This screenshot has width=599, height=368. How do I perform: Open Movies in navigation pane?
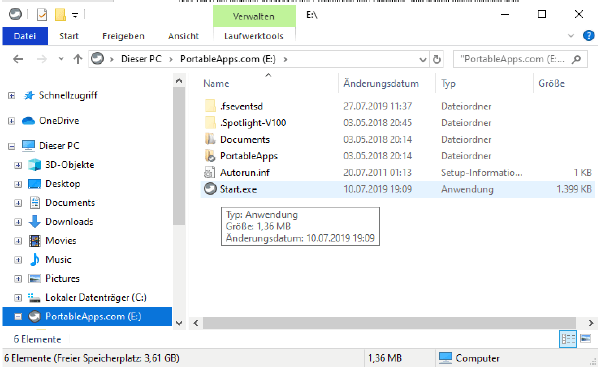(x=61, y=241)
